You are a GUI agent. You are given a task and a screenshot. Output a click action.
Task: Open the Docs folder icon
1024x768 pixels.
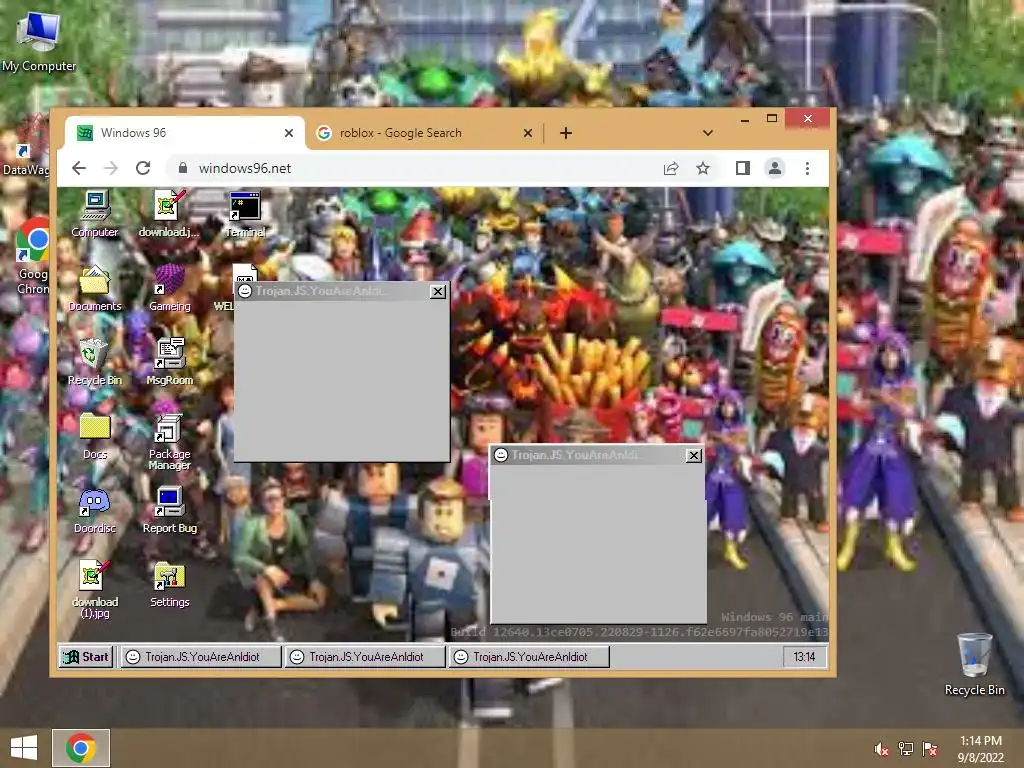[x=95, y=436]
